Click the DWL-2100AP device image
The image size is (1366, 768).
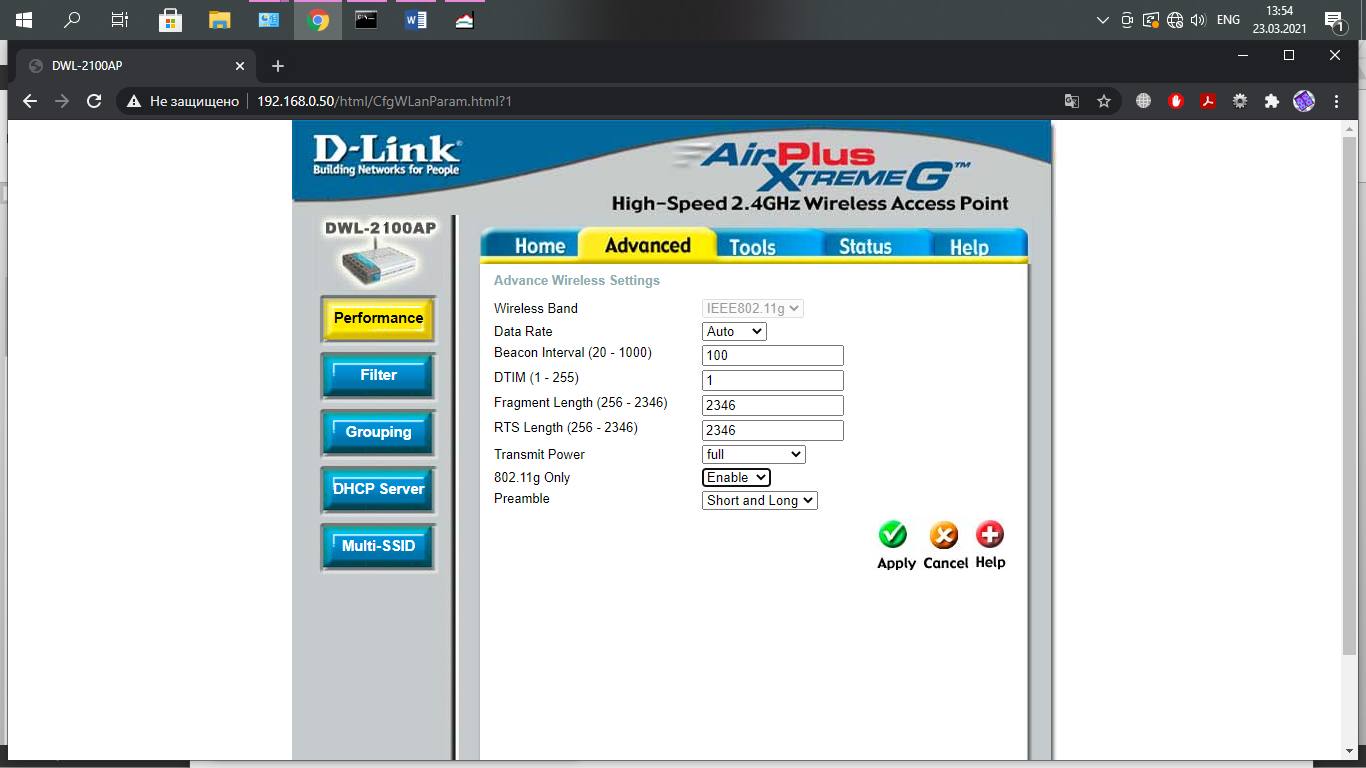(x=380, y=263)
